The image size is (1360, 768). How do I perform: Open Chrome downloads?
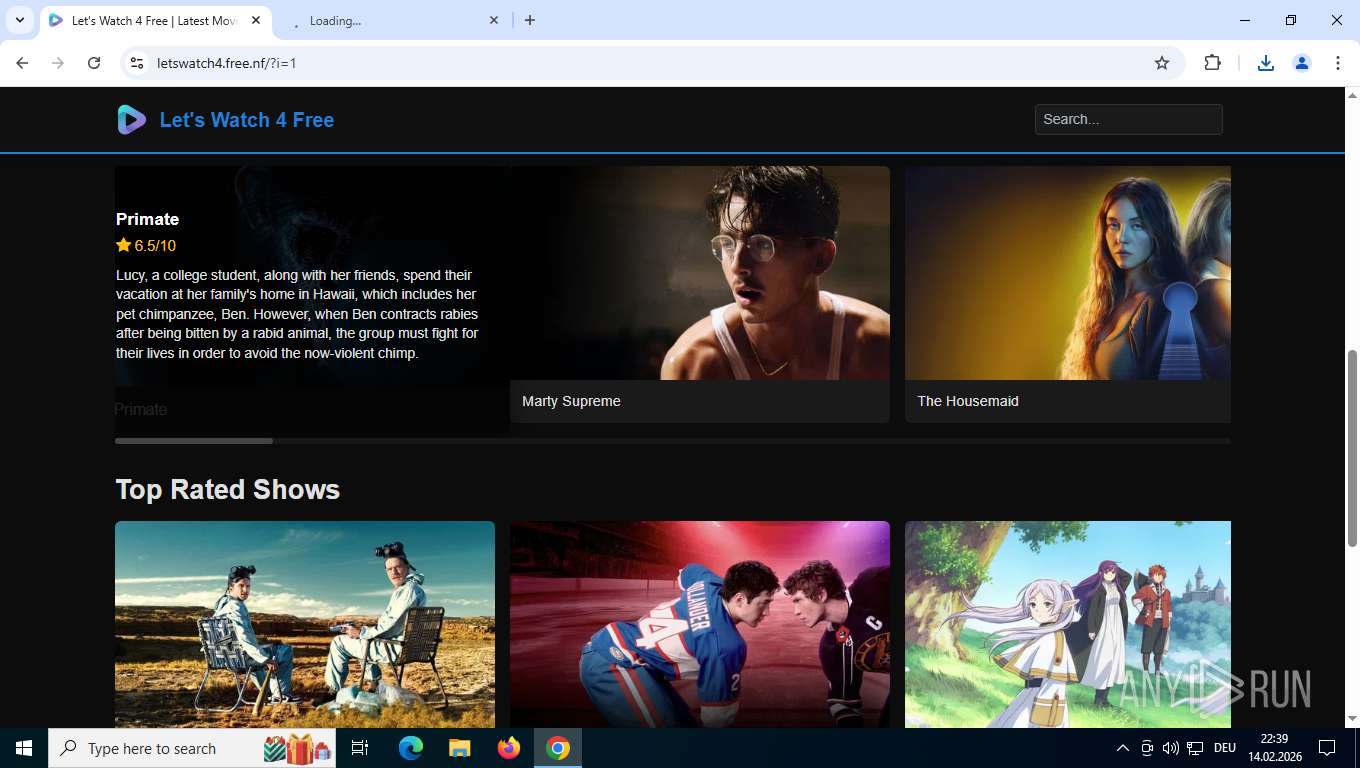tap(1265, 63)
